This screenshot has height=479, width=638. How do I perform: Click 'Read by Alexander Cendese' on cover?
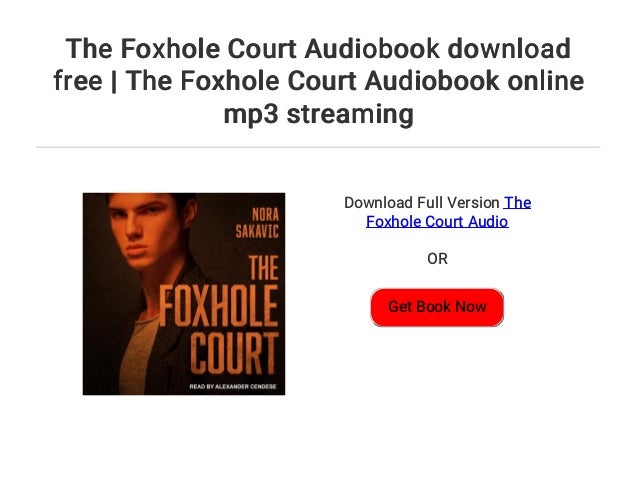pyautogui.click(x=233, y=386)
